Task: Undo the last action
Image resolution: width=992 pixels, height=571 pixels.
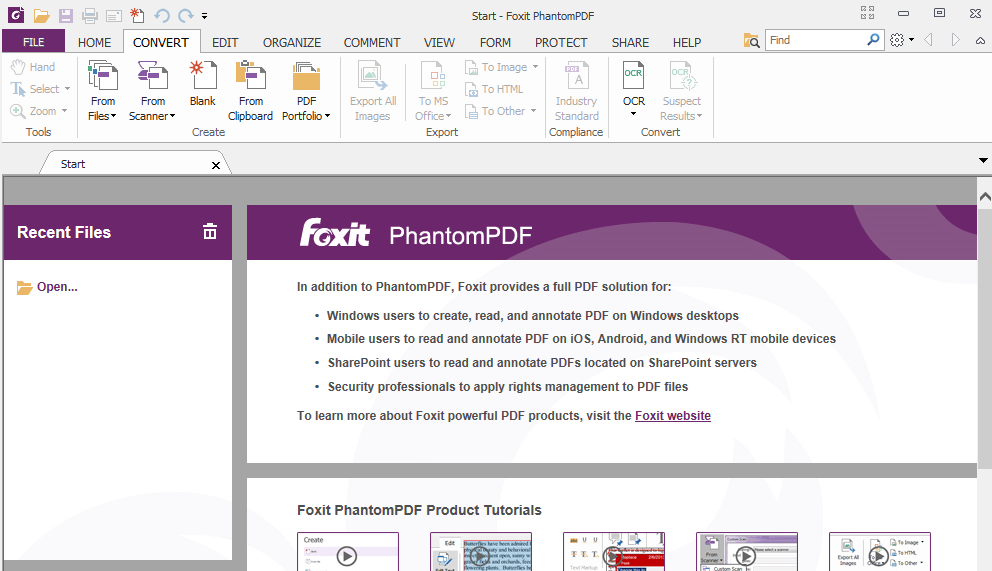Action: (x=162, y=15)
